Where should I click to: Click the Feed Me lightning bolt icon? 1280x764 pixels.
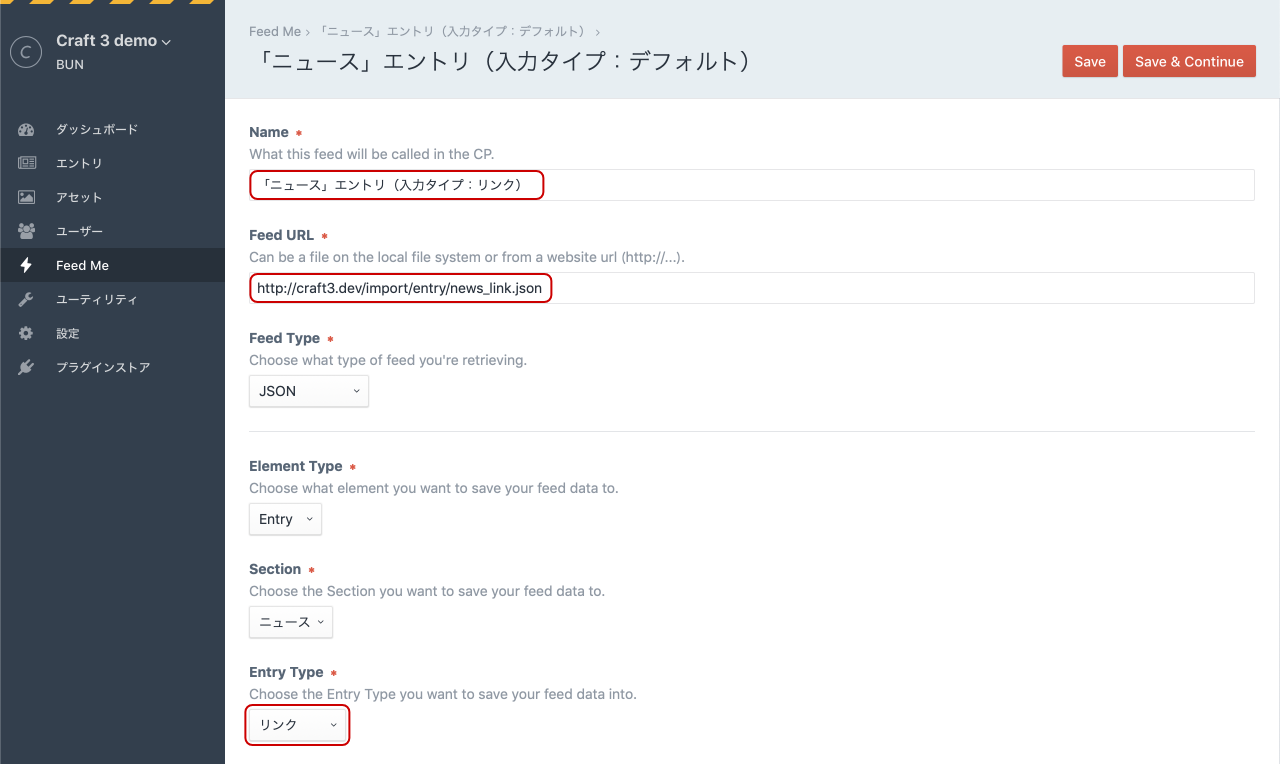point(24,265)
